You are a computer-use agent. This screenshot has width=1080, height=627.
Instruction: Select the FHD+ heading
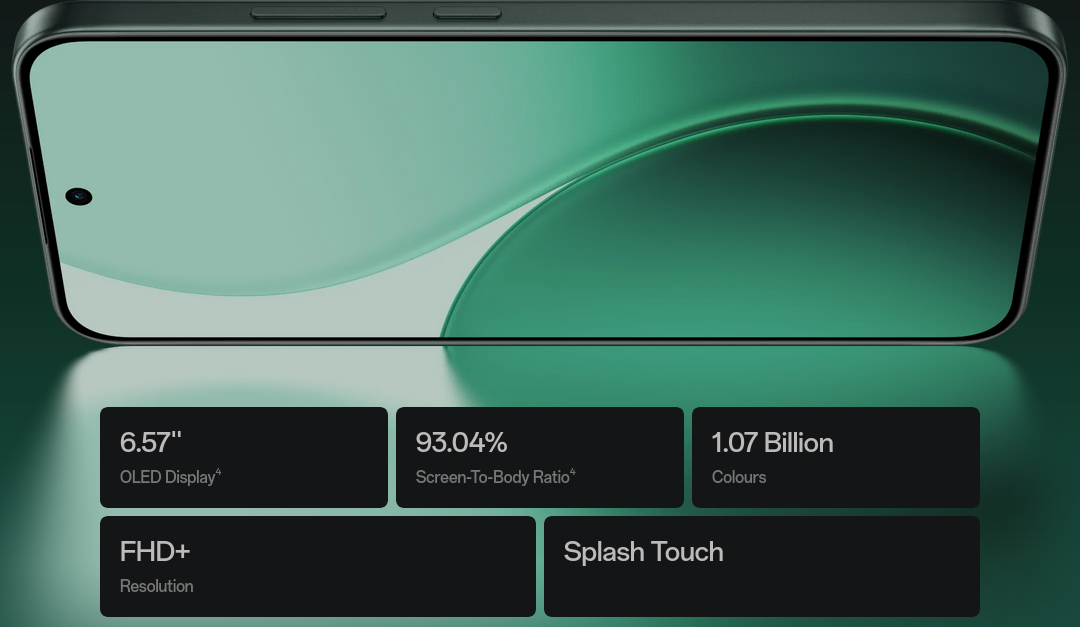(x=155, y=552)
